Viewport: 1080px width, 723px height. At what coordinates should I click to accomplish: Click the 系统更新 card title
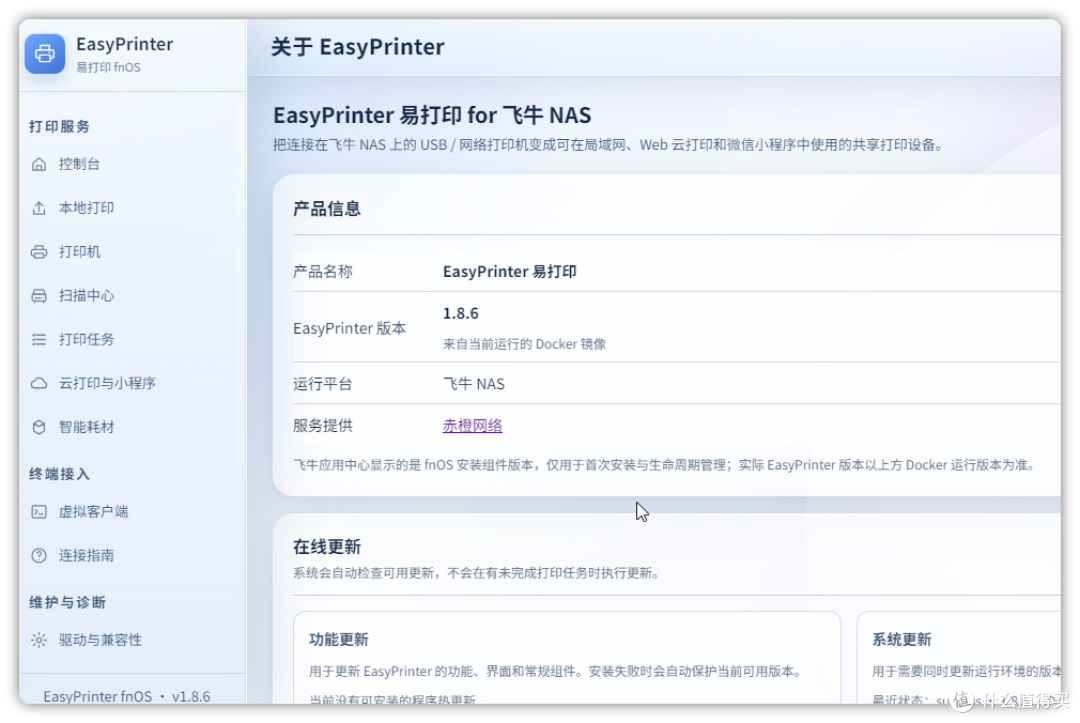pos(902,640)
